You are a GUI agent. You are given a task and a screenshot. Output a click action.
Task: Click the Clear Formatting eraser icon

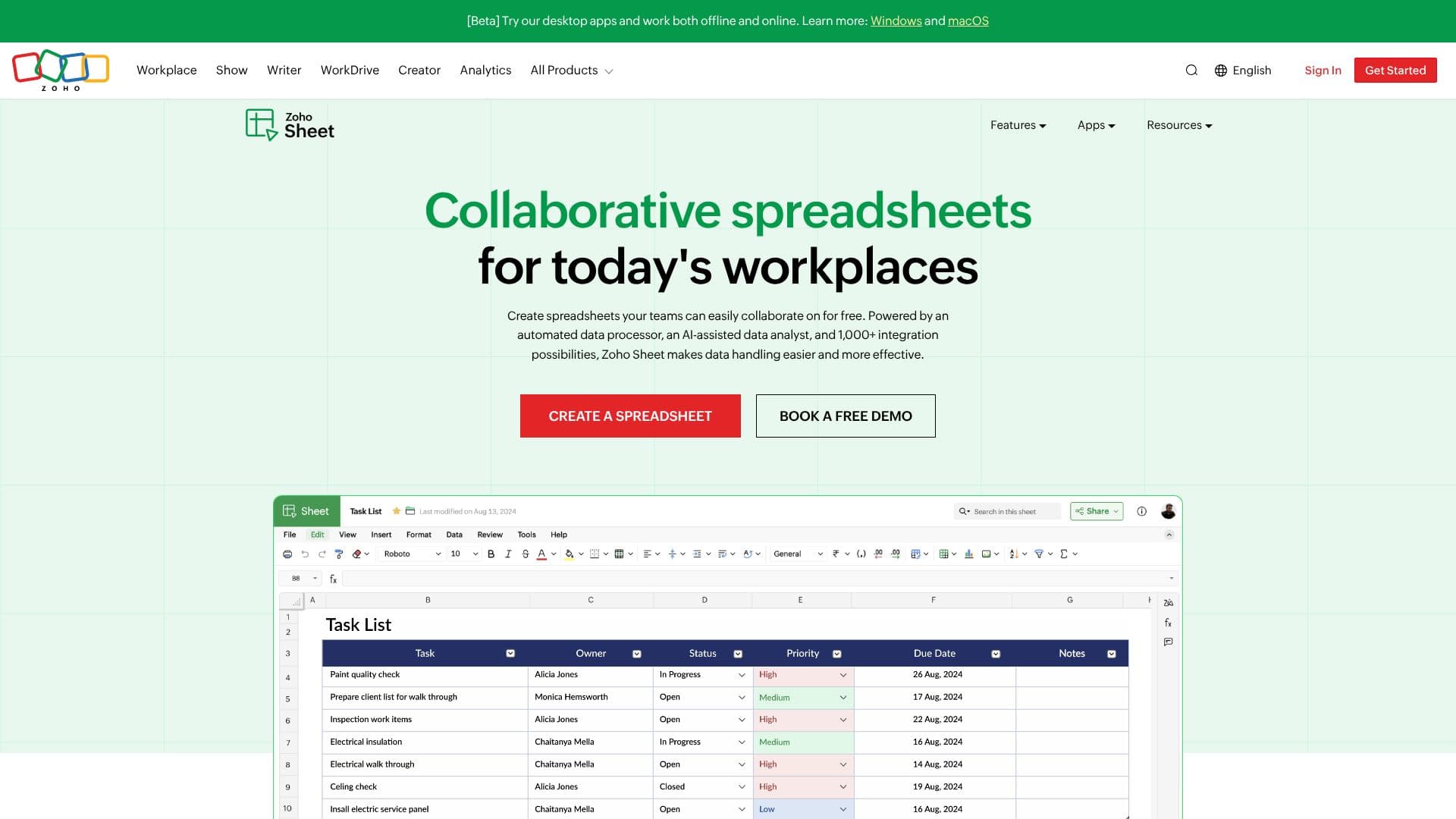click(x=356, y=554)
